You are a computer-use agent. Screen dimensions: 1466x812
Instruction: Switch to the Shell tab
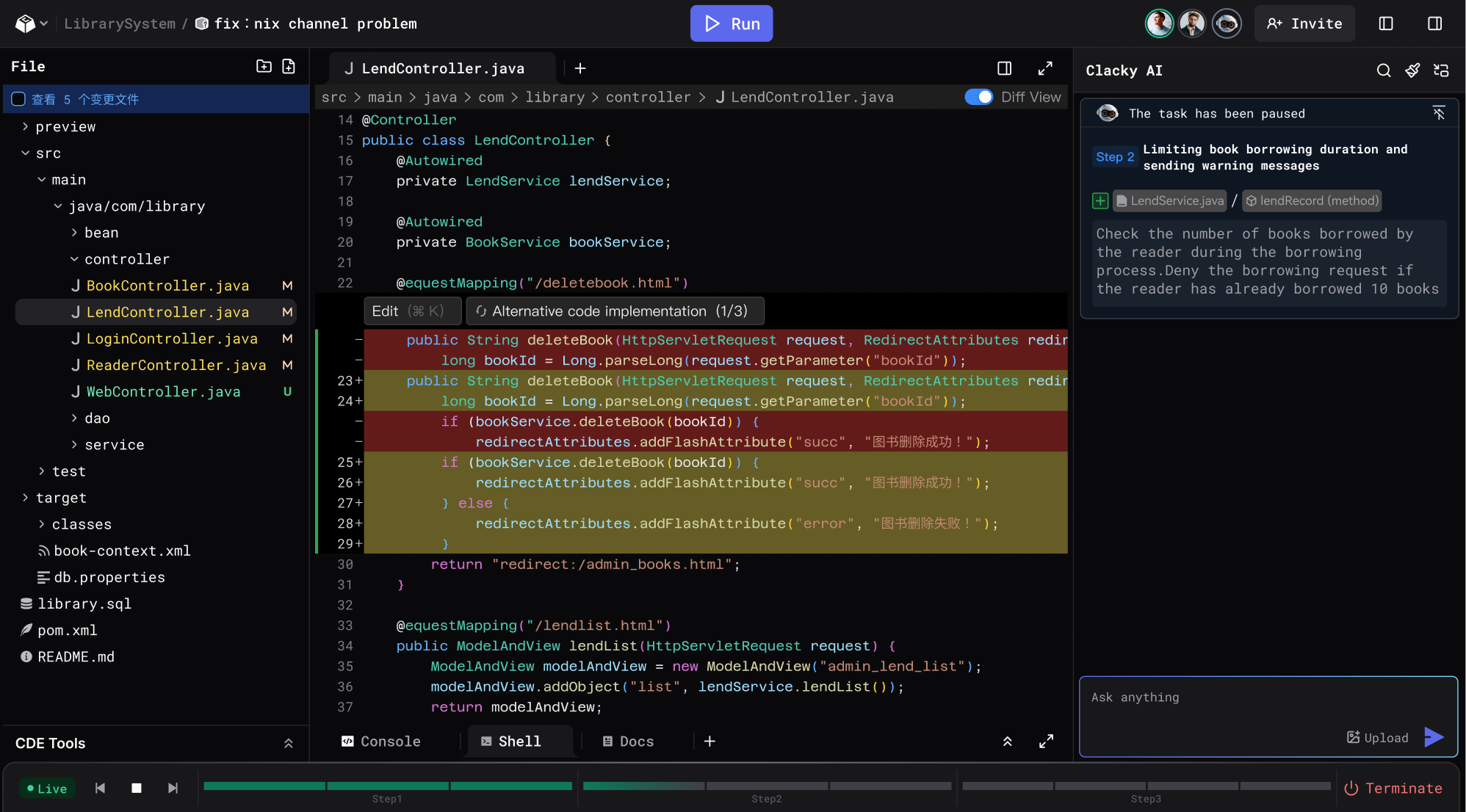pos(519,741)
